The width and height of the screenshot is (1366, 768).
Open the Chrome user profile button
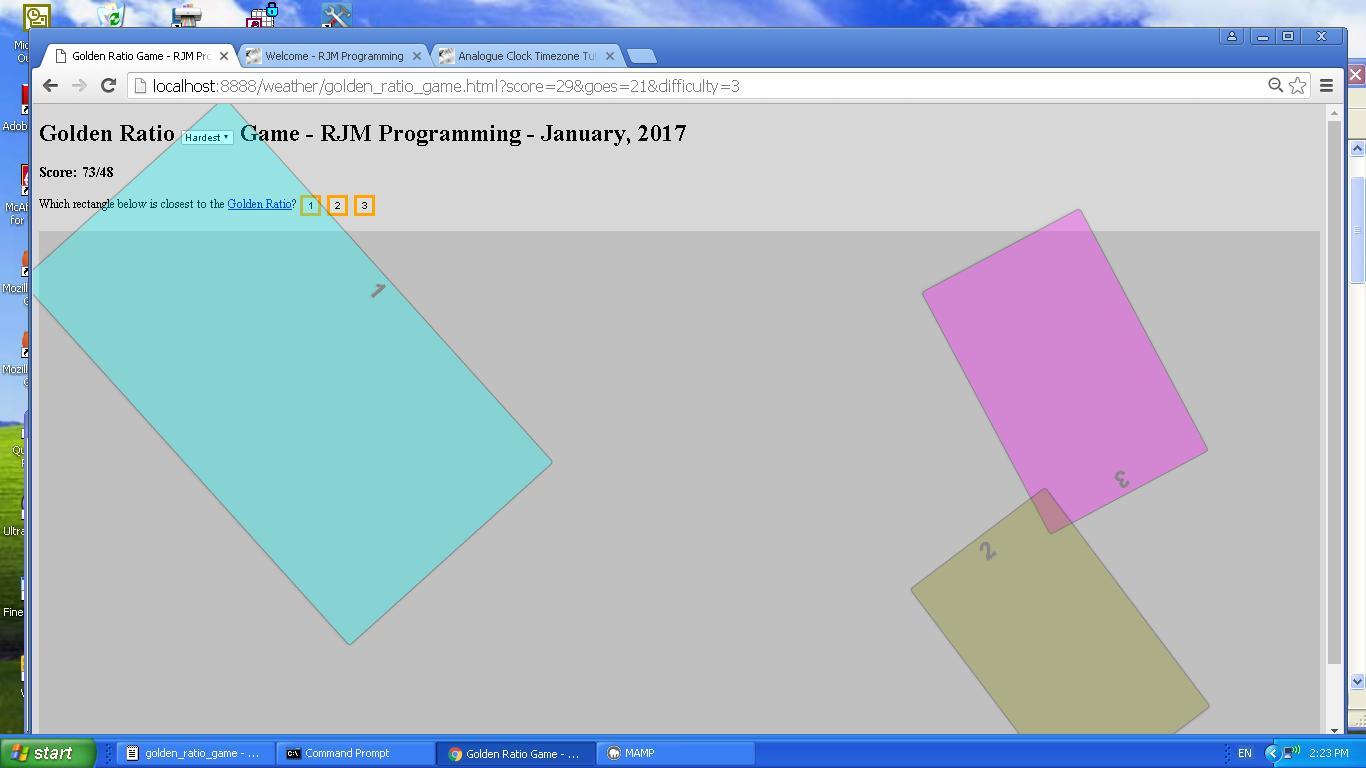(x=1231, y=36)
